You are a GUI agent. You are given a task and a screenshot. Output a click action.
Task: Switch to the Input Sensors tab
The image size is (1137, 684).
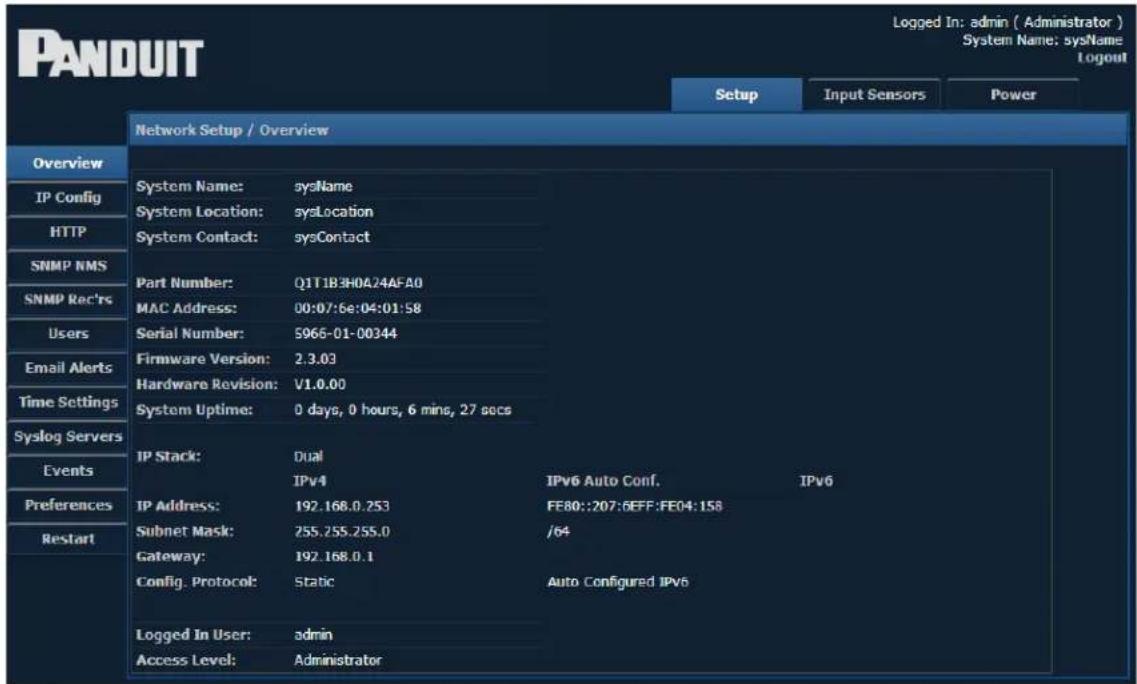coord(875,94)
